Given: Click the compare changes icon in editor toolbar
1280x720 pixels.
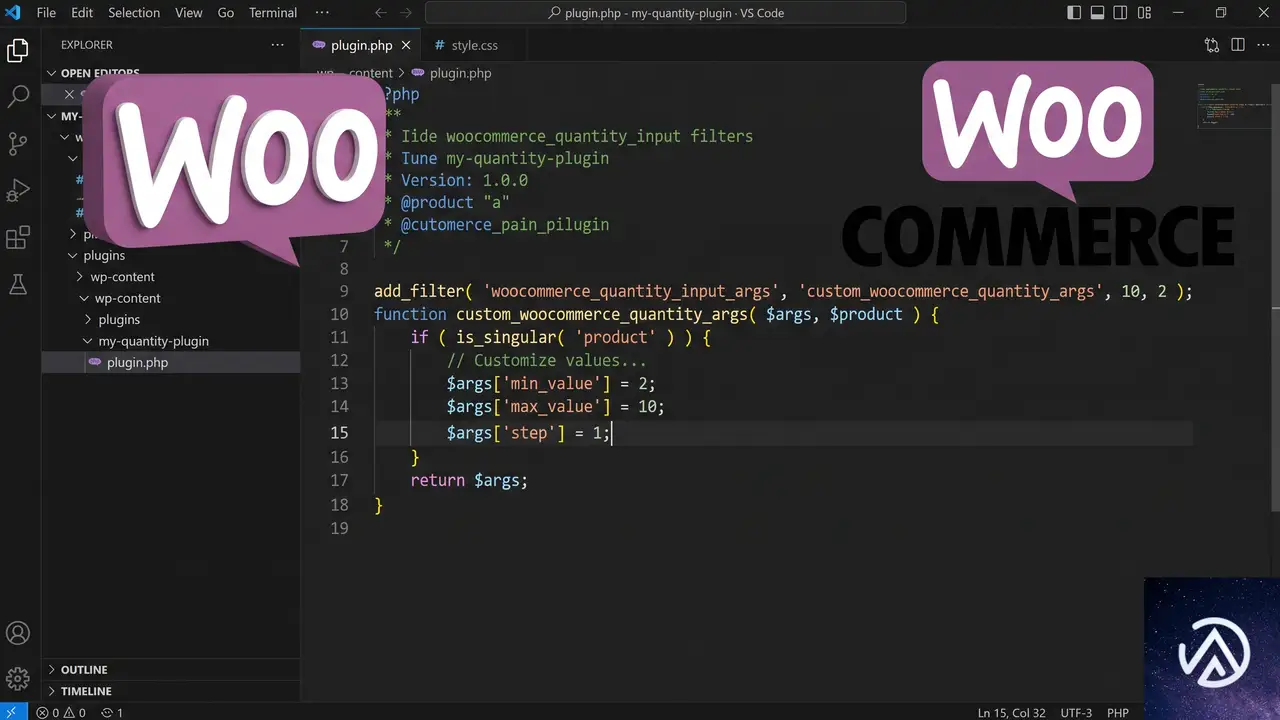Looking at the screenshot, I should [x=1212, y=45].
